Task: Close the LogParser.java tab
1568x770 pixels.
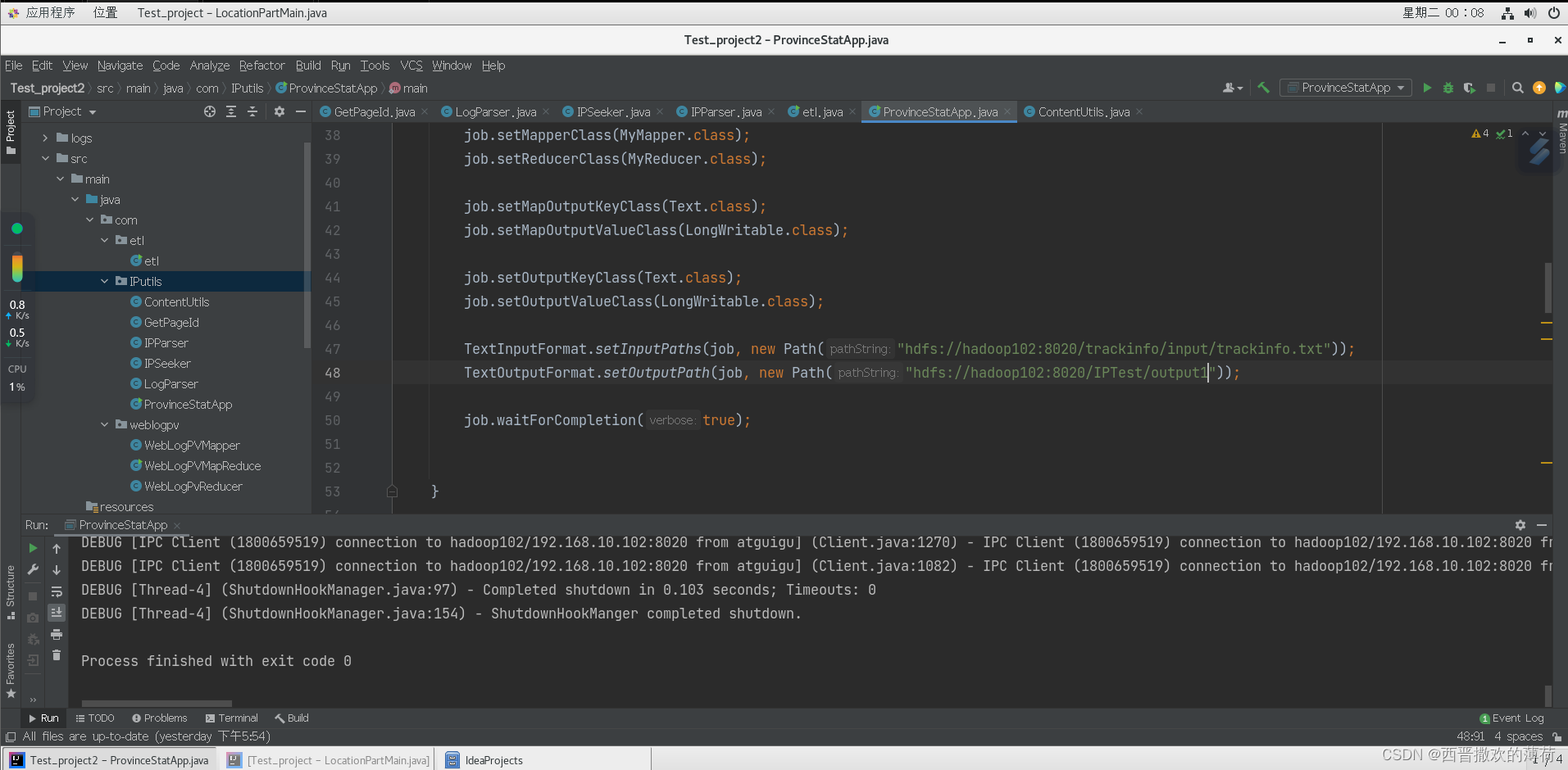Action: 546,112
